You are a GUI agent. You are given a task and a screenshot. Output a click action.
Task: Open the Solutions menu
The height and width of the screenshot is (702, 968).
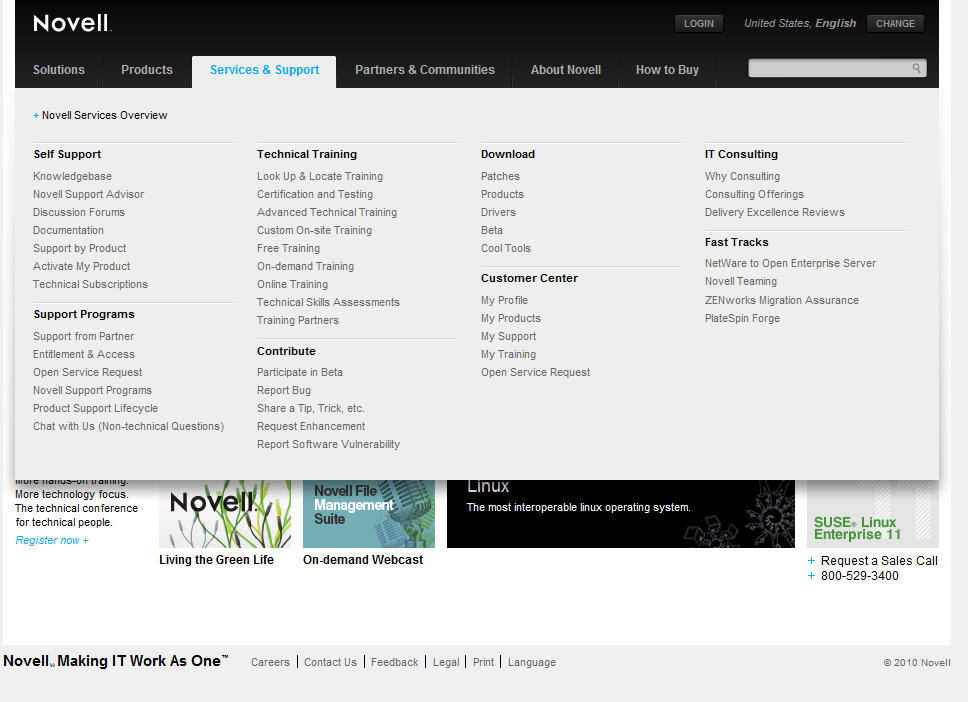click(x=59, y=70)
